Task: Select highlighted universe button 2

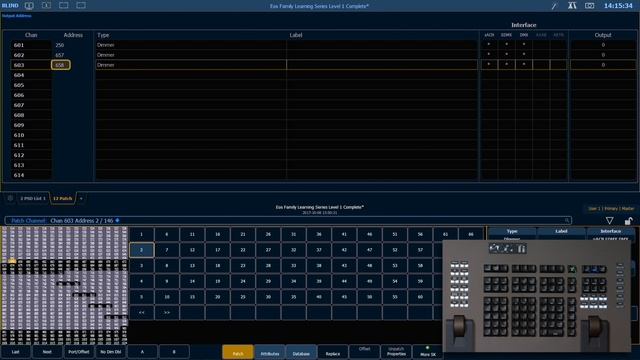Action: pyautogui.click(x=142, y=250)
